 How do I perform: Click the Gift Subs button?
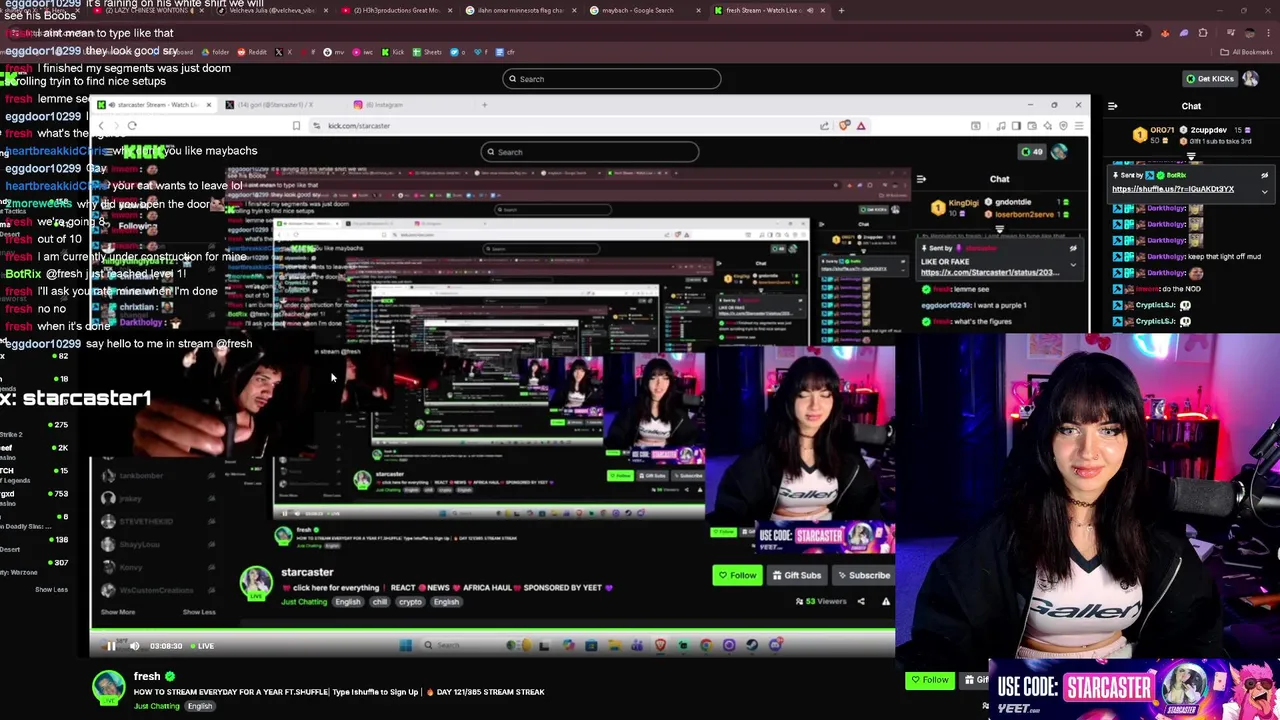[x=796, y=575]
